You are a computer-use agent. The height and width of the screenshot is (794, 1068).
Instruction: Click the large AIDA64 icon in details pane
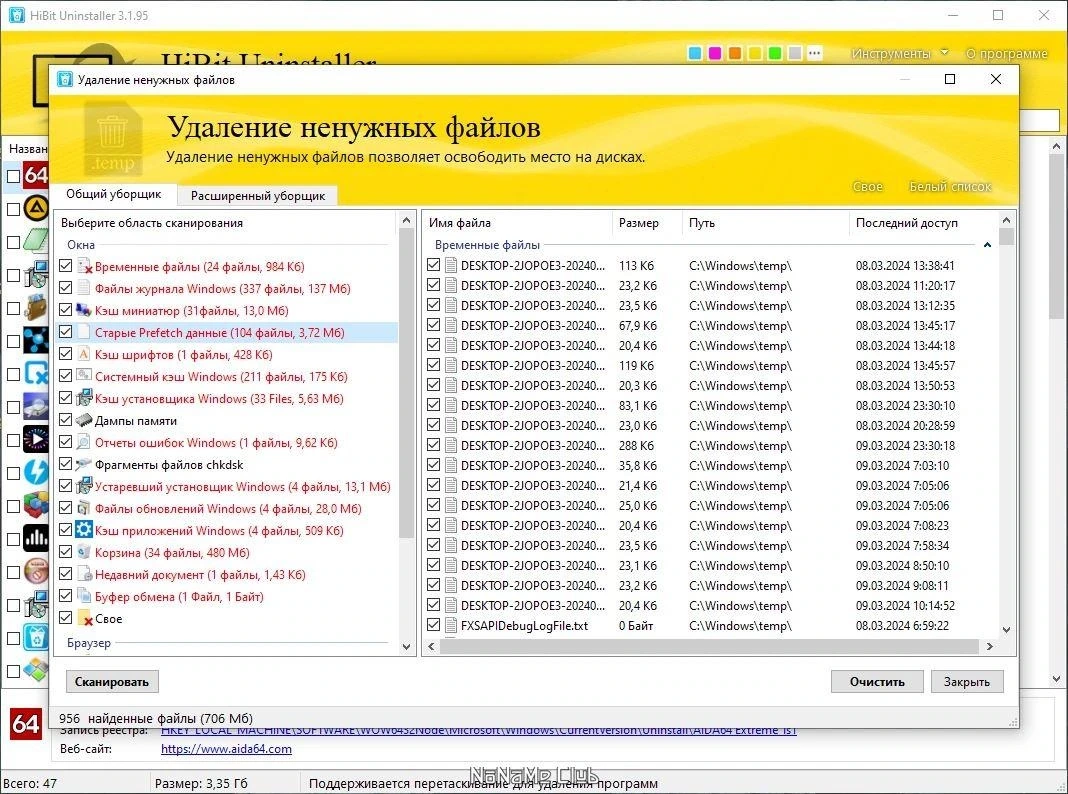click(x=25, y=724)
